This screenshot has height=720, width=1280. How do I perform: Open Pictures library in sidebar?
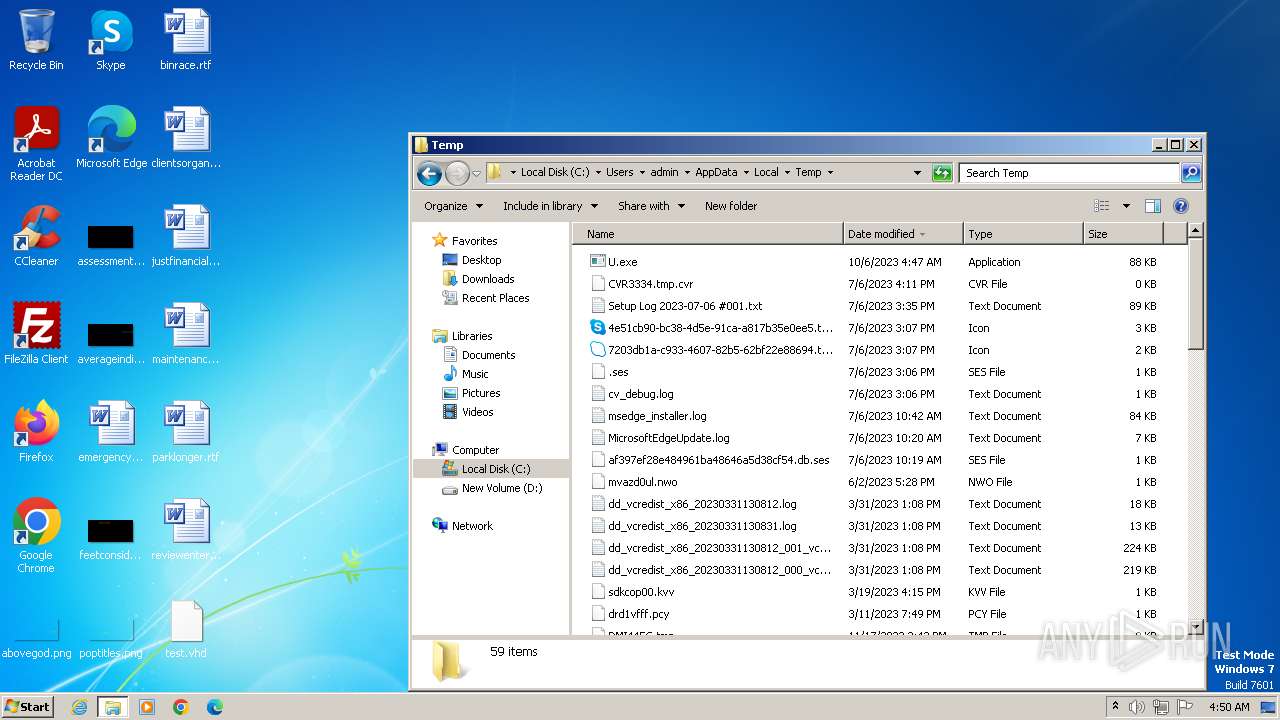pos(480,393)
